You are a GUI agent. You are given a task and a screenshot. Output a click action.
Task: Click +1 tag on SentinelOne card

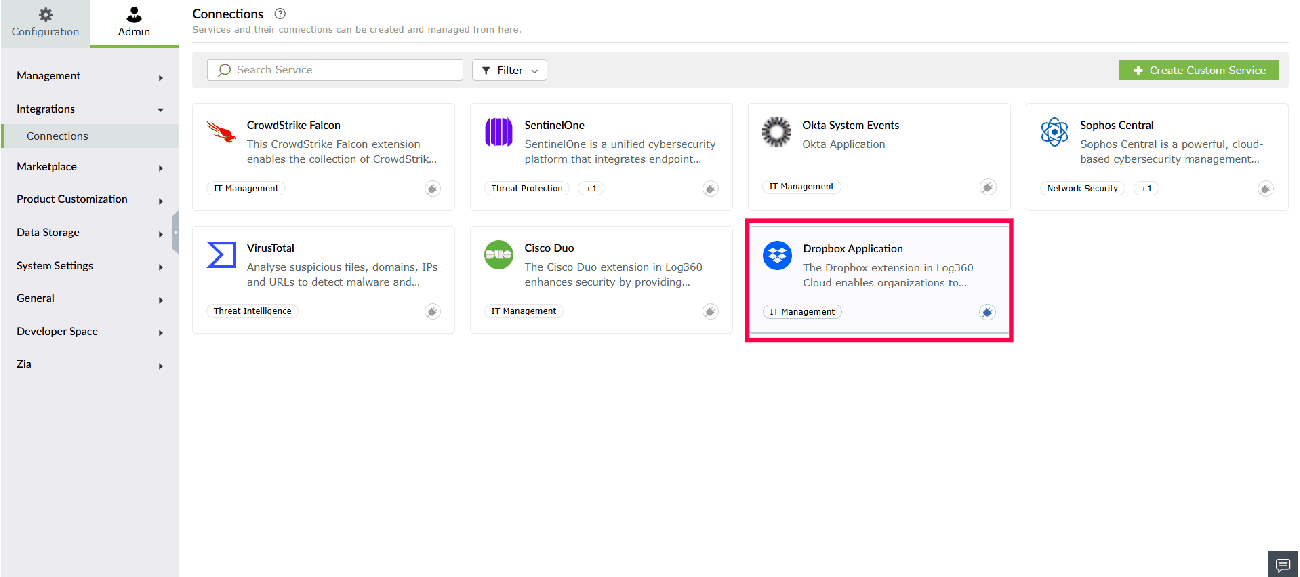coord(591,188)
